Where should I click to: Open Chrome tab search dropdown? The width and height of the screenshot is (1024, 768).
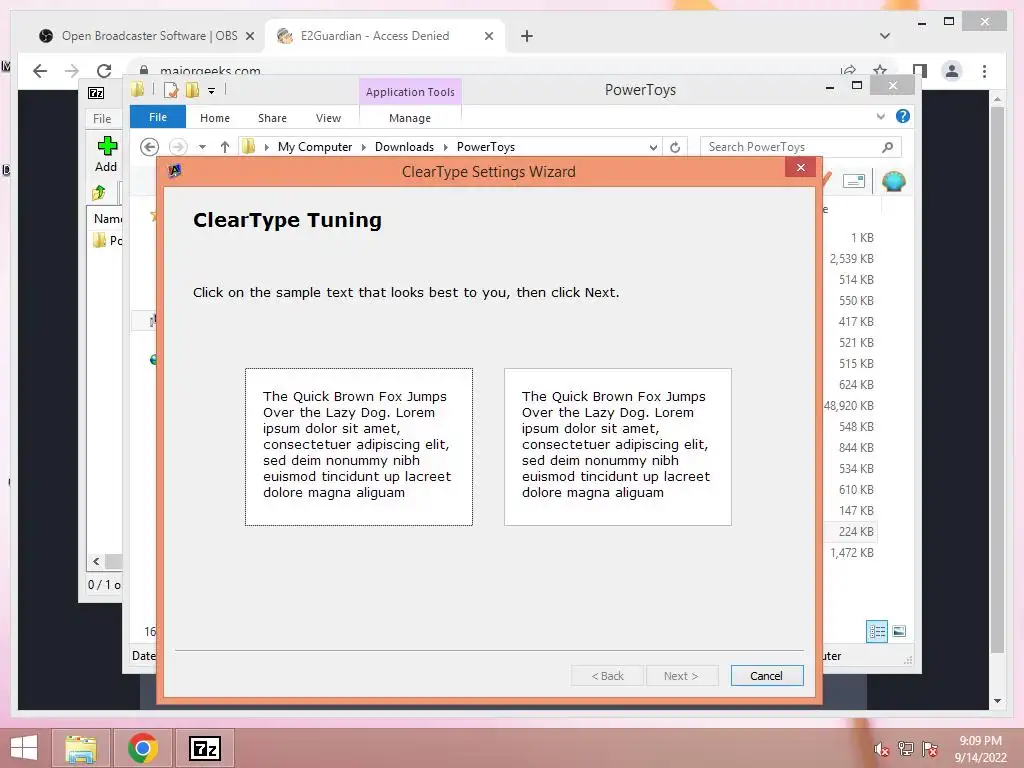[885, 36]
